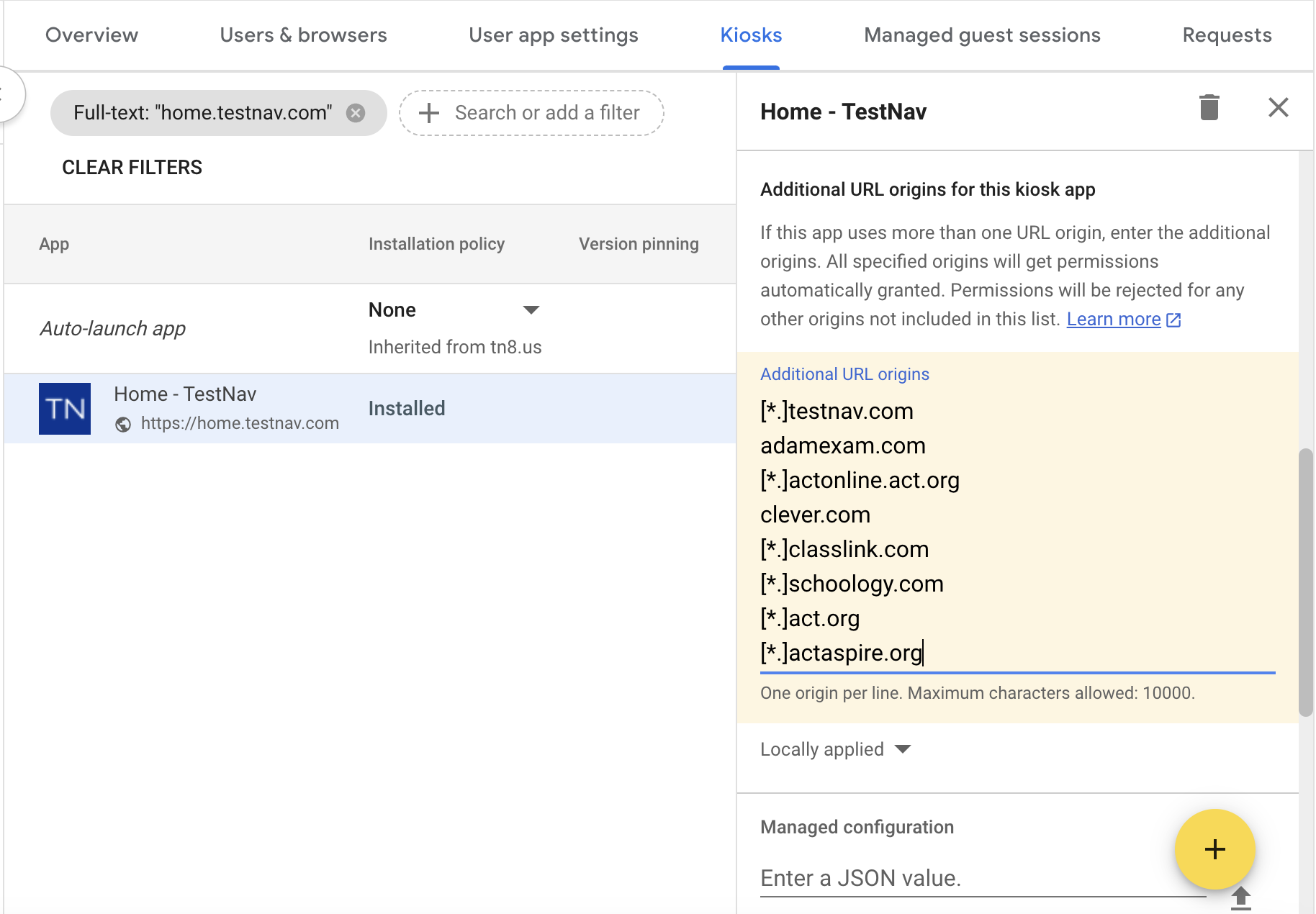Delete the Home - TestNav kiosk app
The image size is (1316, 914).
click(1209, 108)
